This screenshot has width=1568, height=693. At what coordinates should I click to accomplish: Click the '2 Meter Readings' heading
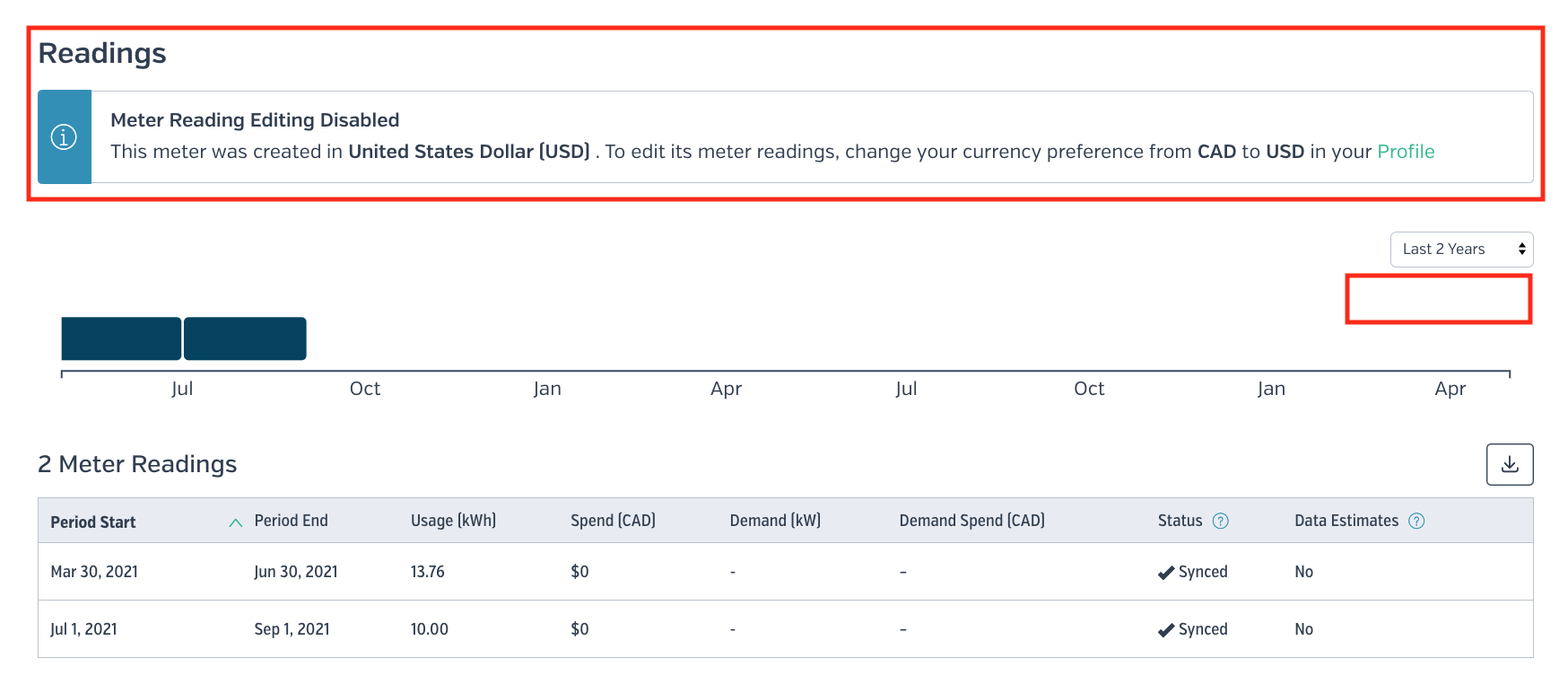click(x=137, y=464)
